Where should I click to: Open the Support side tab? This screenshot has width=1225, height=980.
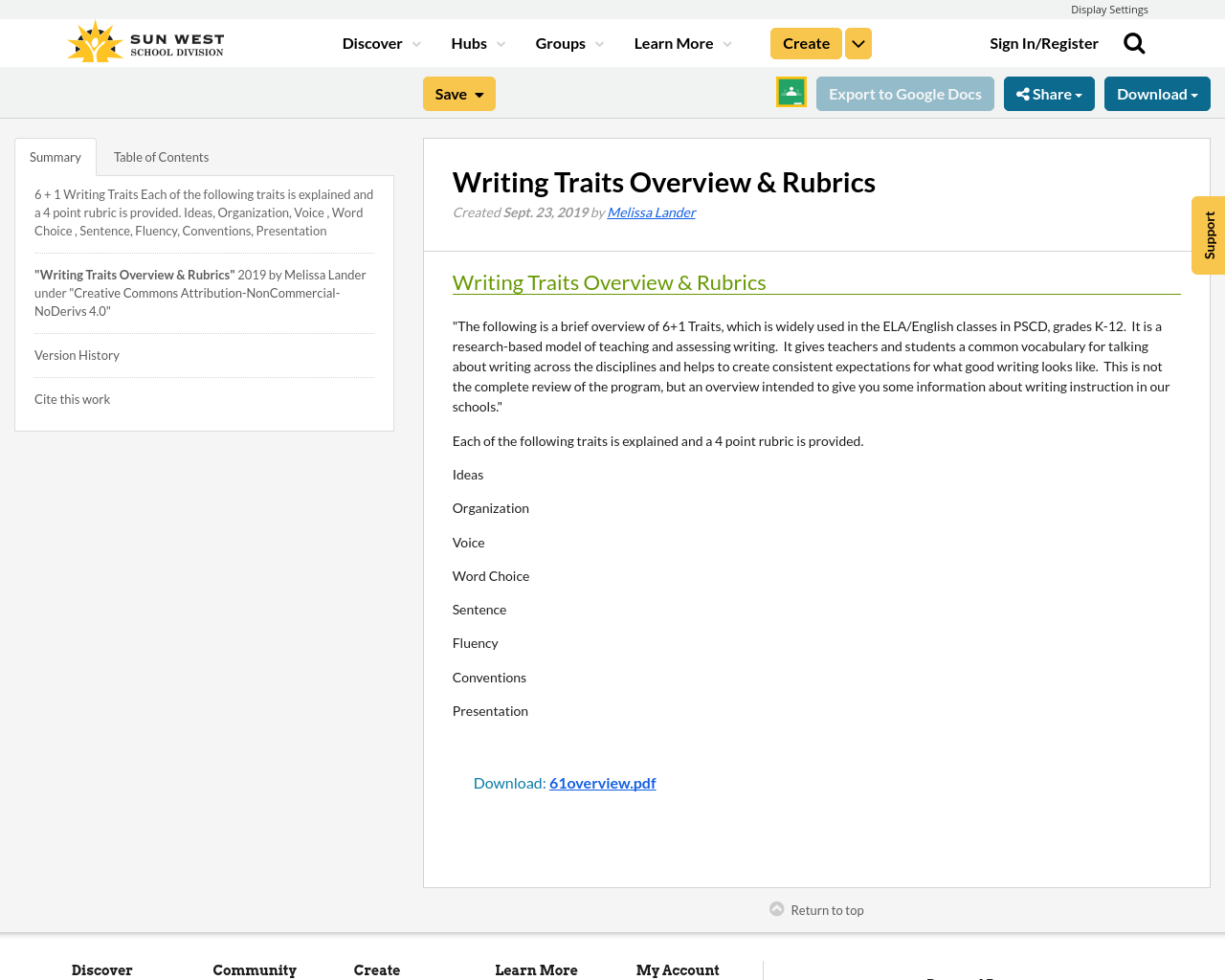coord(1208,234)
